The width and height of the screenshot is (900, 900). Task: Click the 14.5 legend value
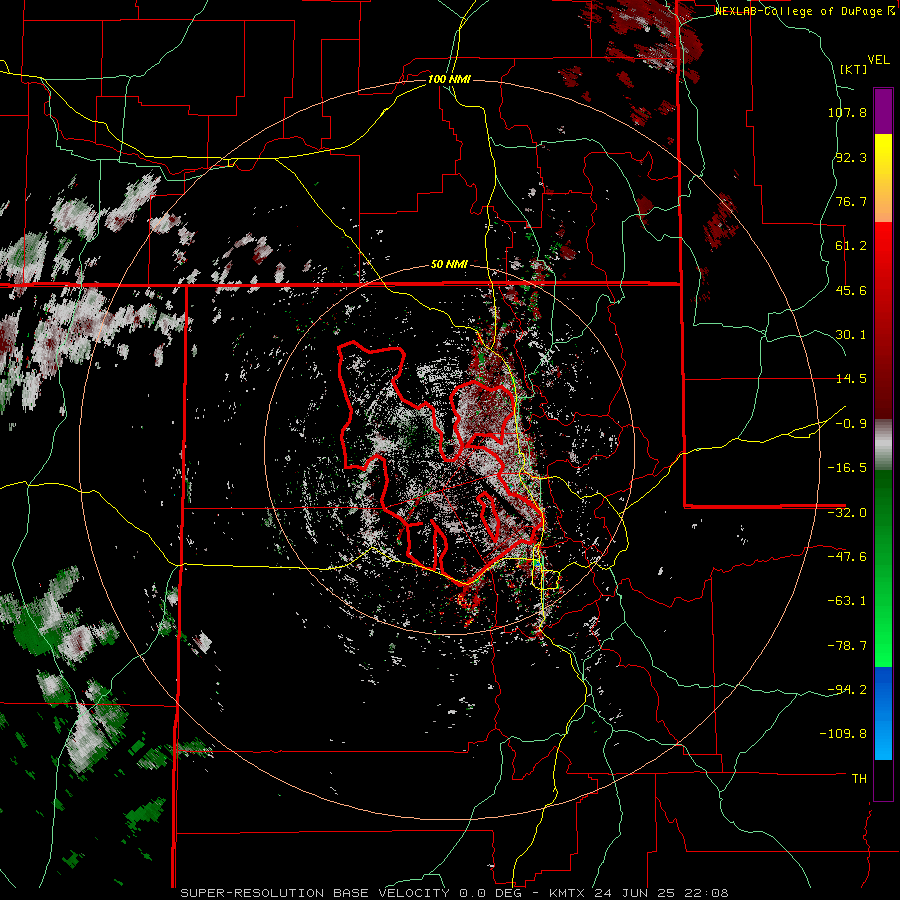coord(851,379)
